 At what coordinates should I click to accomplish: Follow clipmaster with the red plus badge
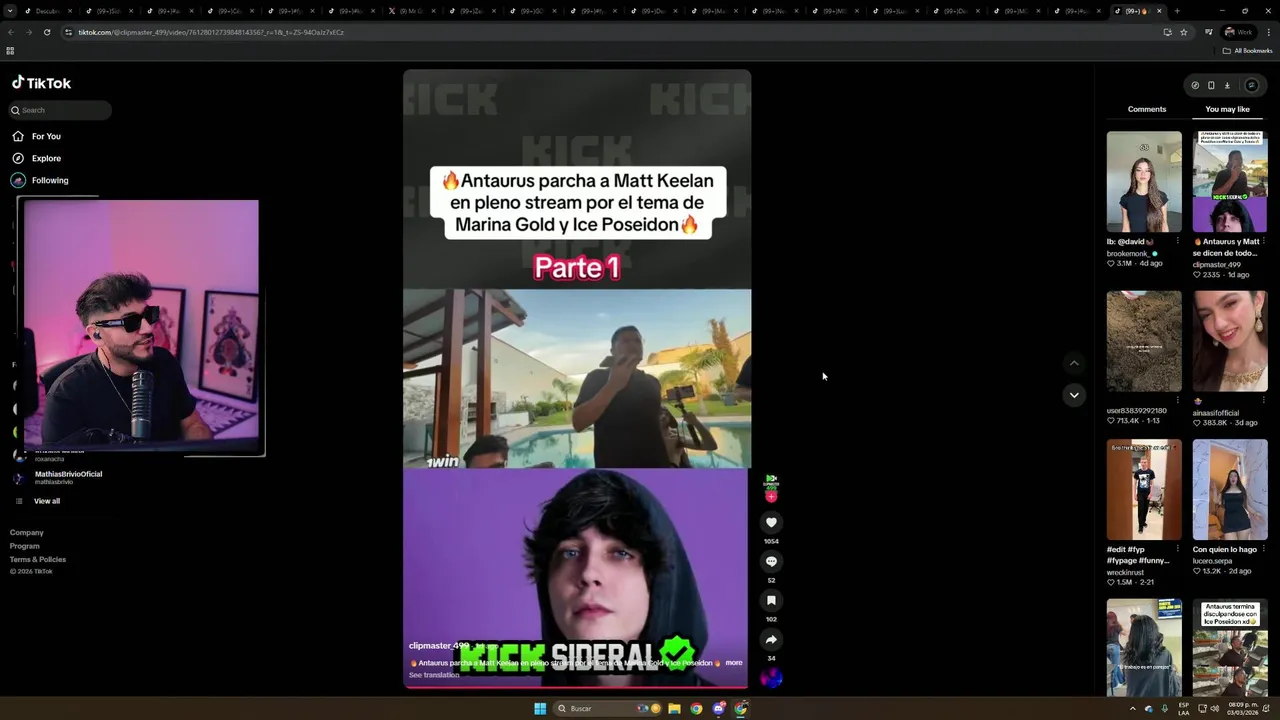(x=771, y=496)
